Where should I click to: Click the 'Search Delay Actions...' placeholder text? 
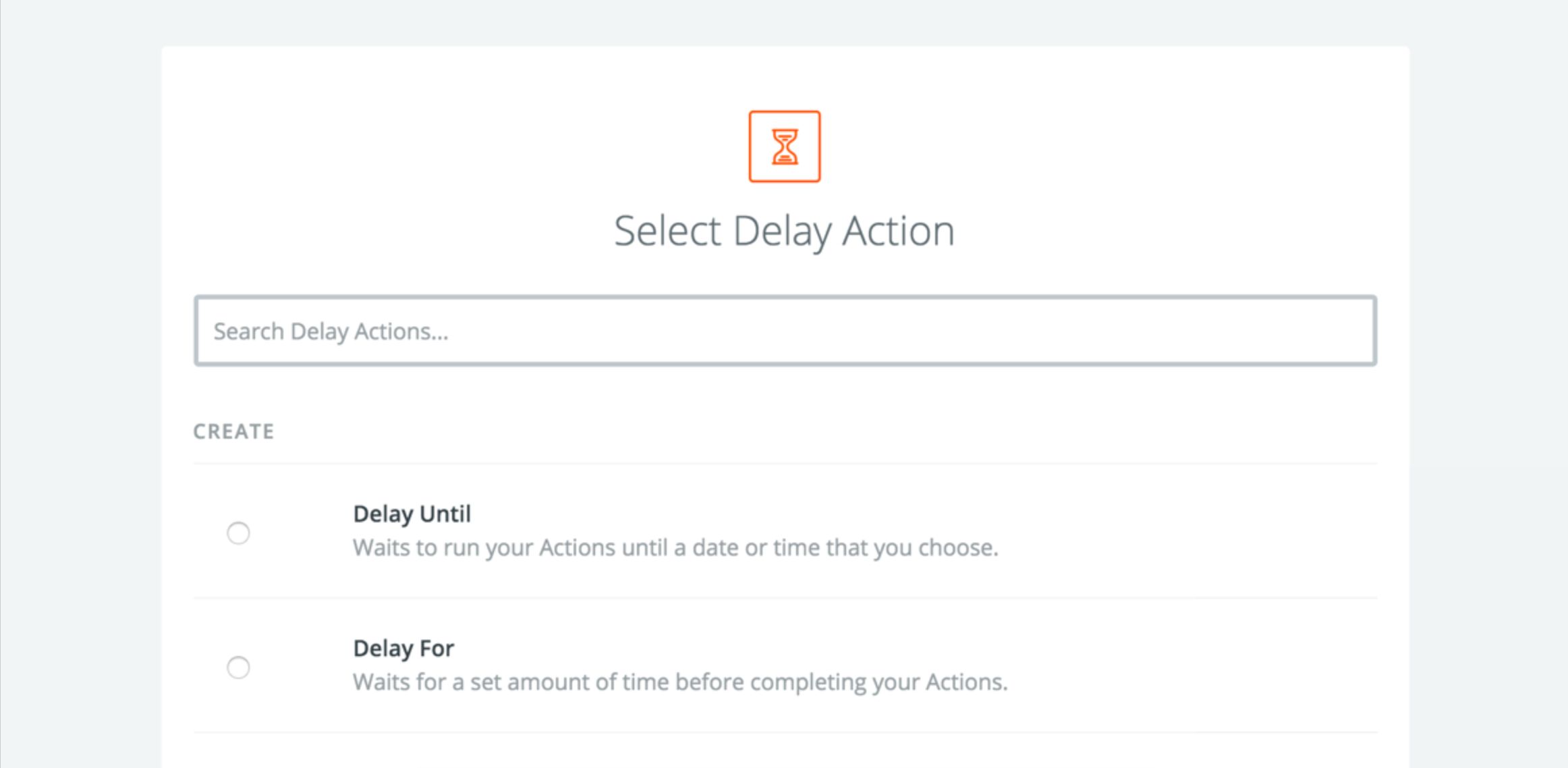click(x=331, y=331)
